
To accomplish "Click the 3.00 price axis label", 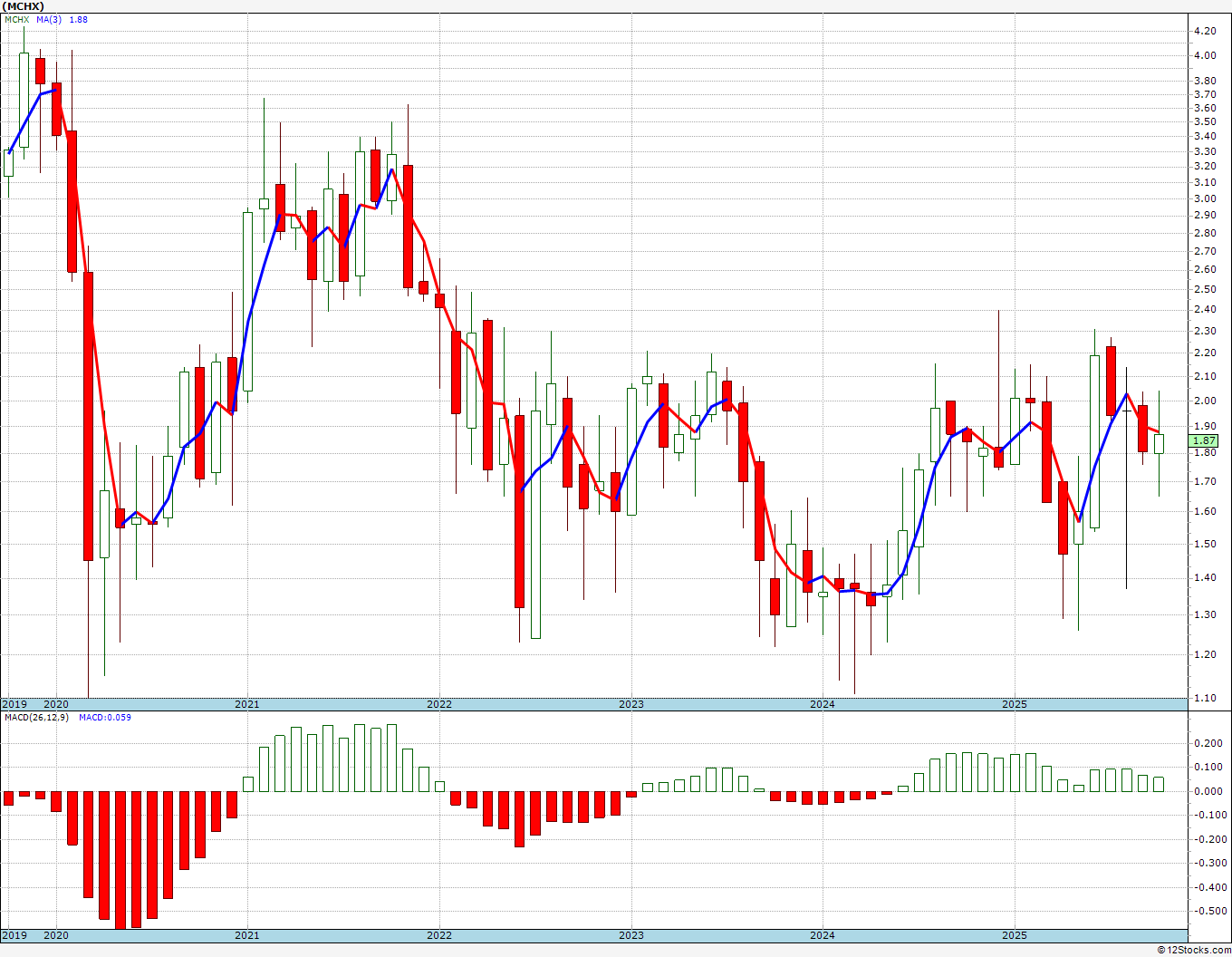I will [1205, 198].
